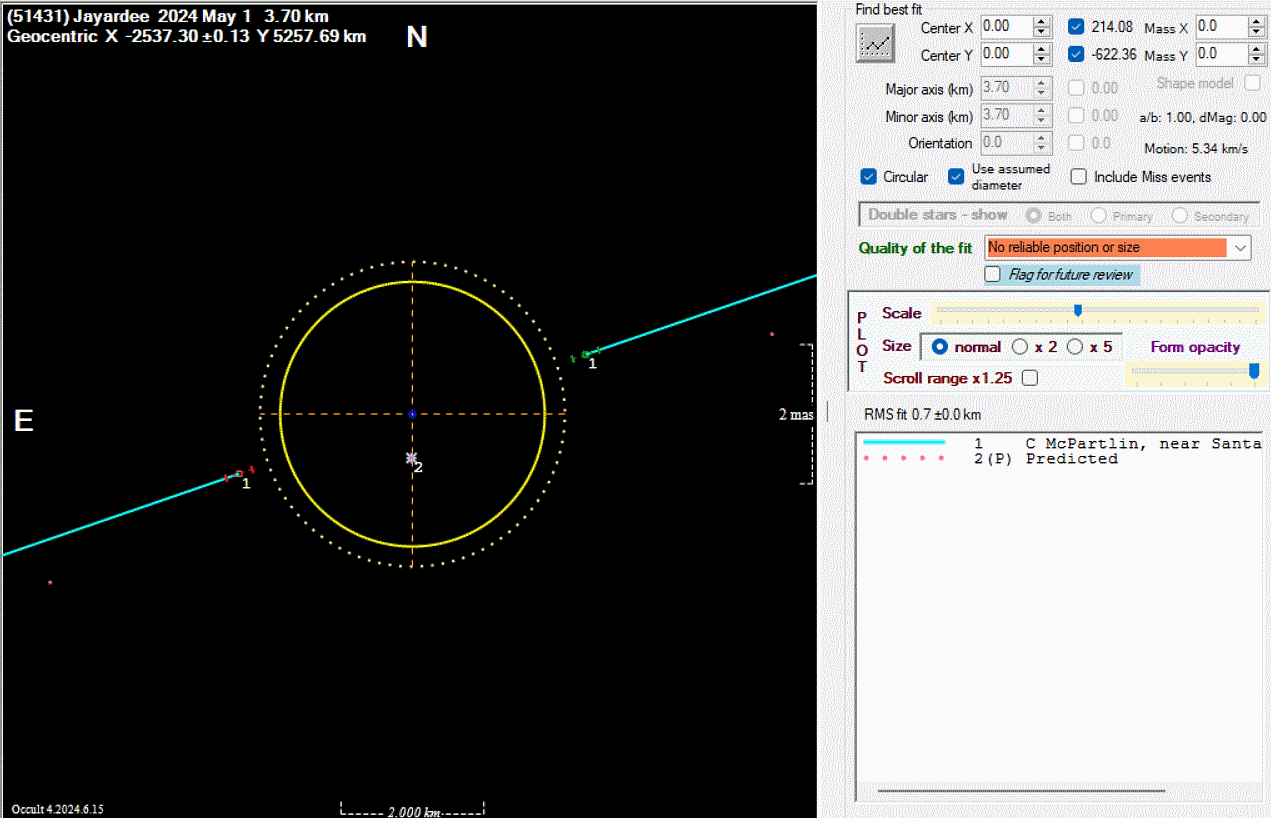The width and height of the screenshot is (1271, 818).
Task: Click the blue center point of the asteroid circle
Action: point(412,413)
